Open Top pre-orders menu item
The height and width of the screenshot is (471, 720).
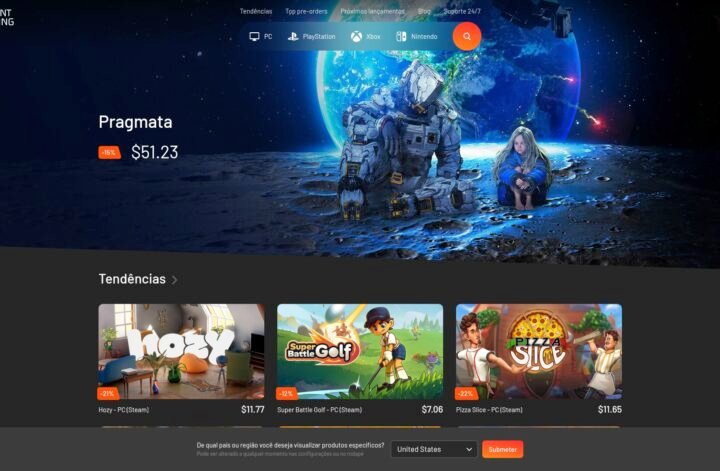[x=306, y=11]
